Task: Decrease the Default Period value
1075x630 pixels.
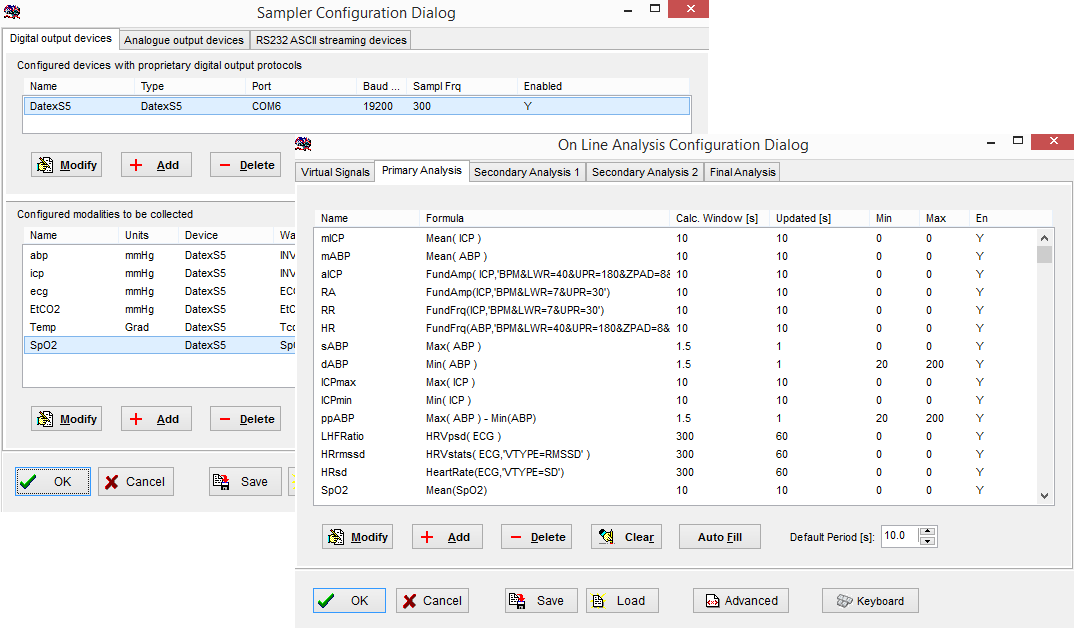Action: [927, 542]
